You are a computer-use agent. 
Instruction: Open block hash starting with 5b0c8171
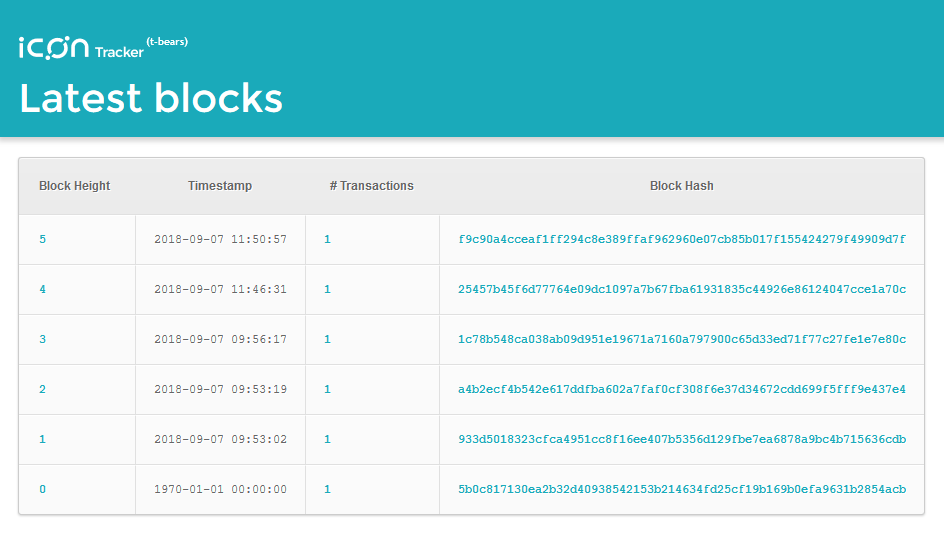click(x=682, y=489)
